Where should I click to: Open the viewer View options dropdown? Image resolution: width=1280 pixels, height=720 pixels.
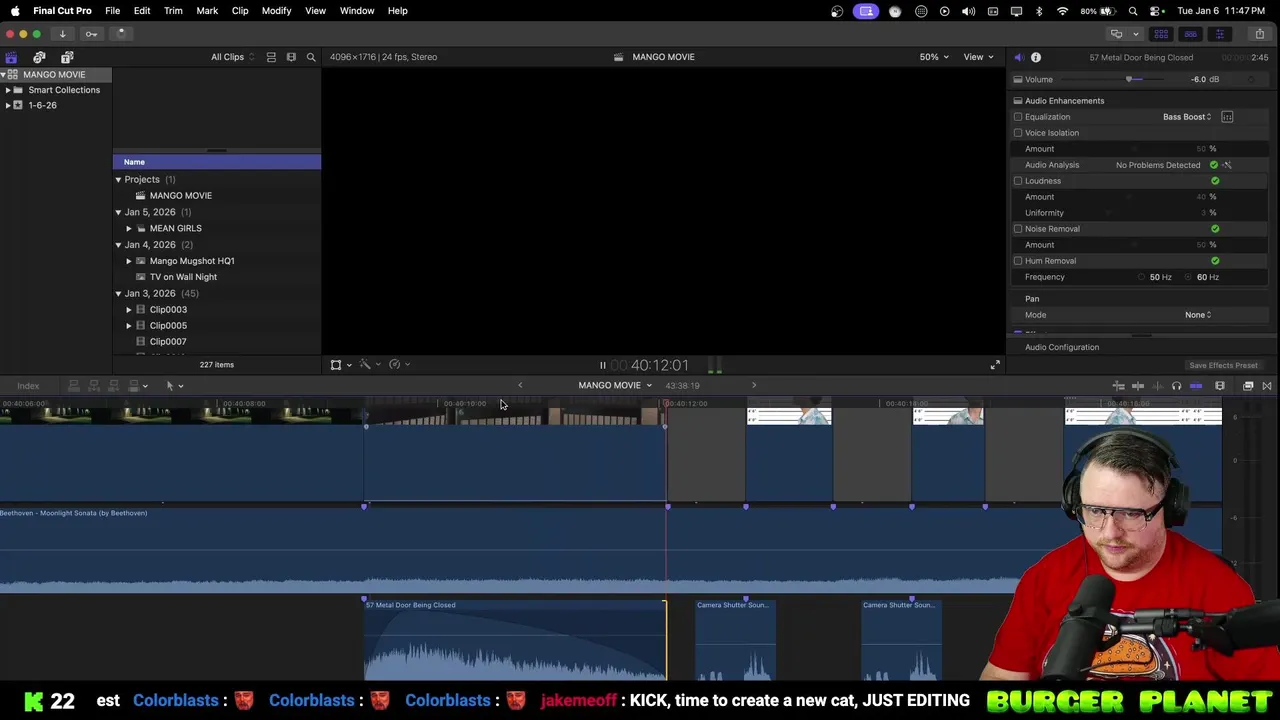click(978, 57)
